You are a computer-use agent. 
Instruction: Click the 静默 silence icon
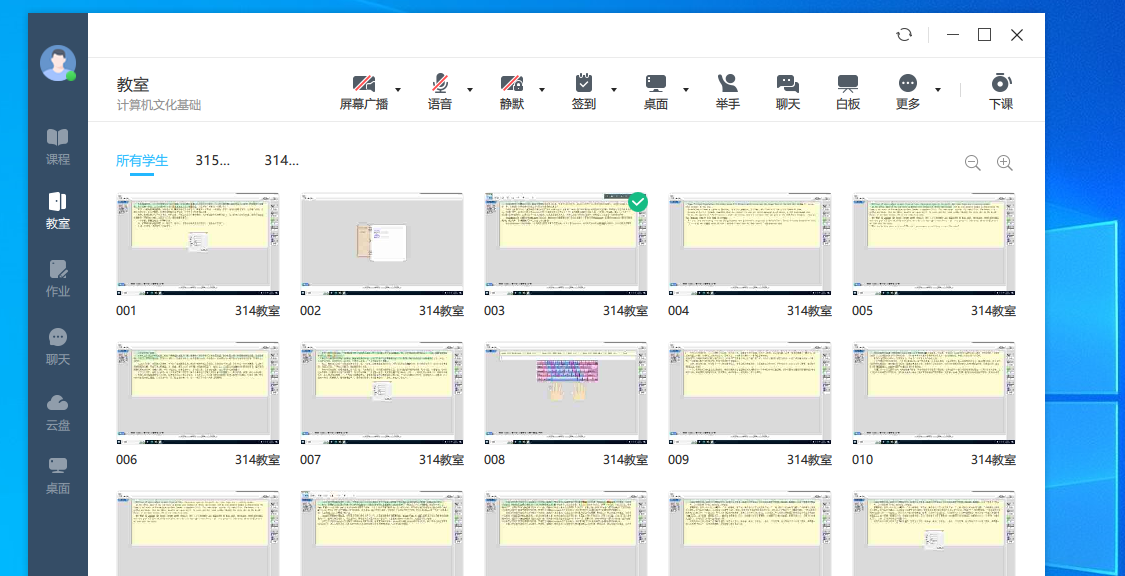[512, 84]
